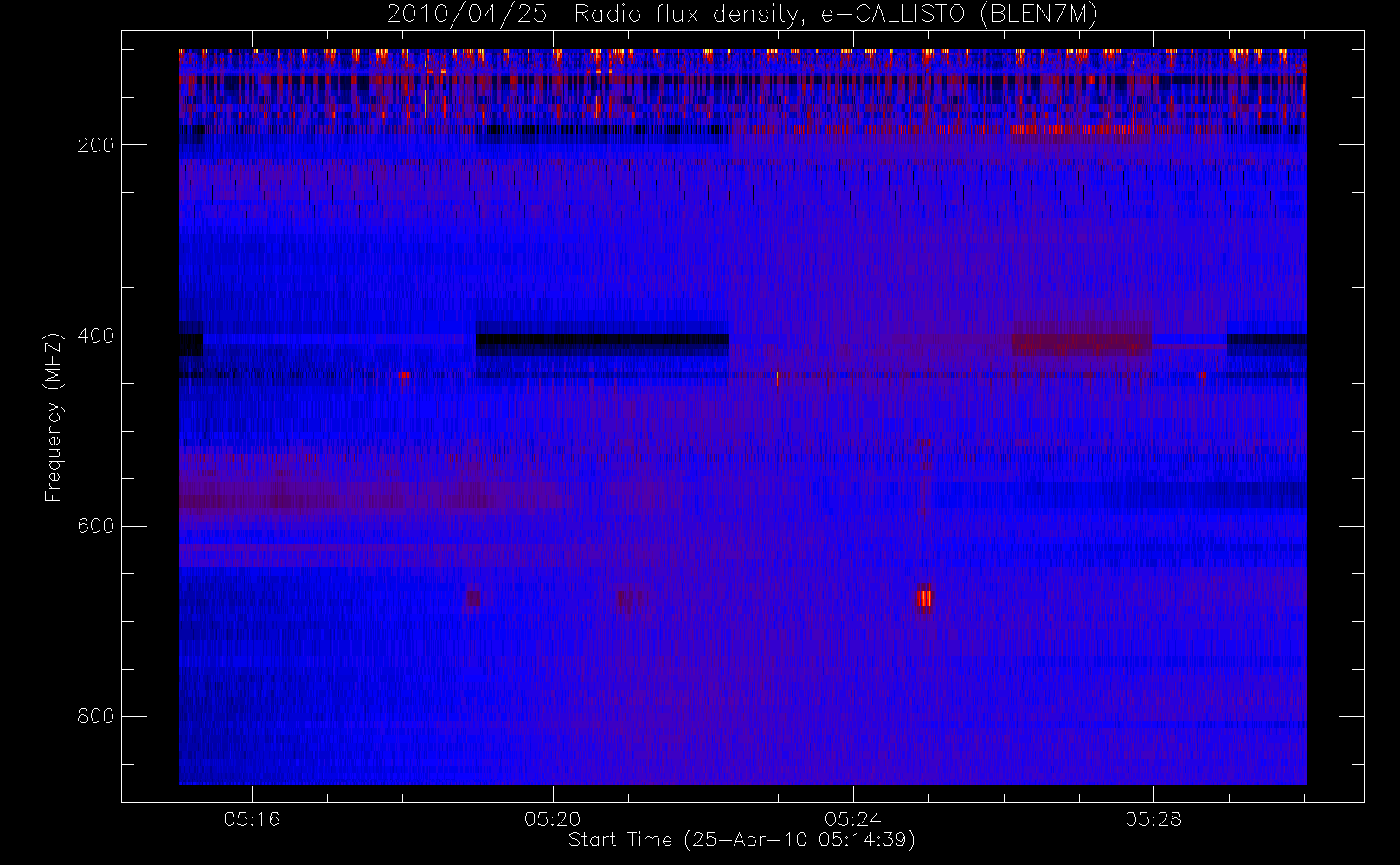The height and width of the screenshot is (865, 1400).
Task: Click the bright red-yellow burst just below 05:25
Action: (x=924, y=599)
